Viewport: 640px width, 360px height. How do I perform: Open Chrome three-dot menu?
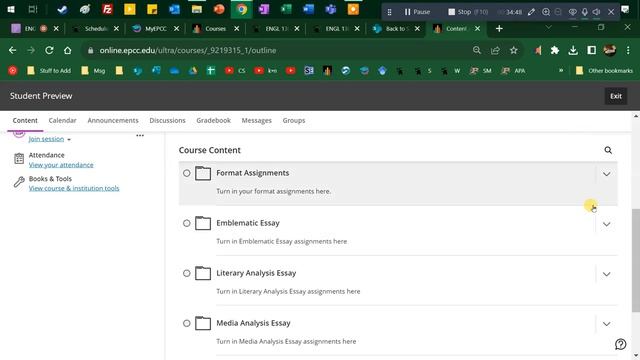pyautogui.click(x=628, y=50)
